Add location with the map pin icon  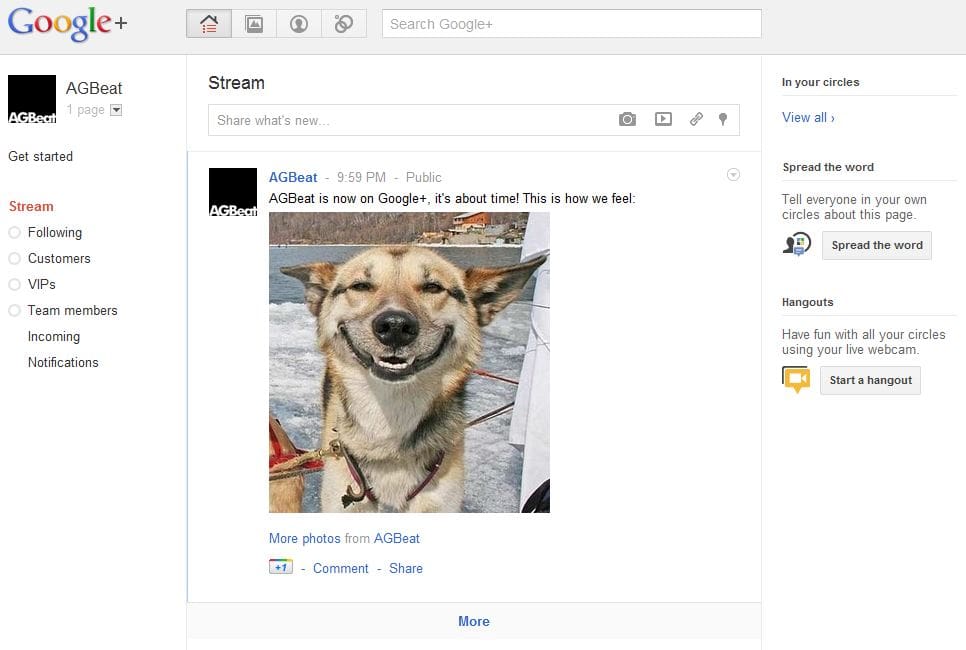(x=723, y=120)
